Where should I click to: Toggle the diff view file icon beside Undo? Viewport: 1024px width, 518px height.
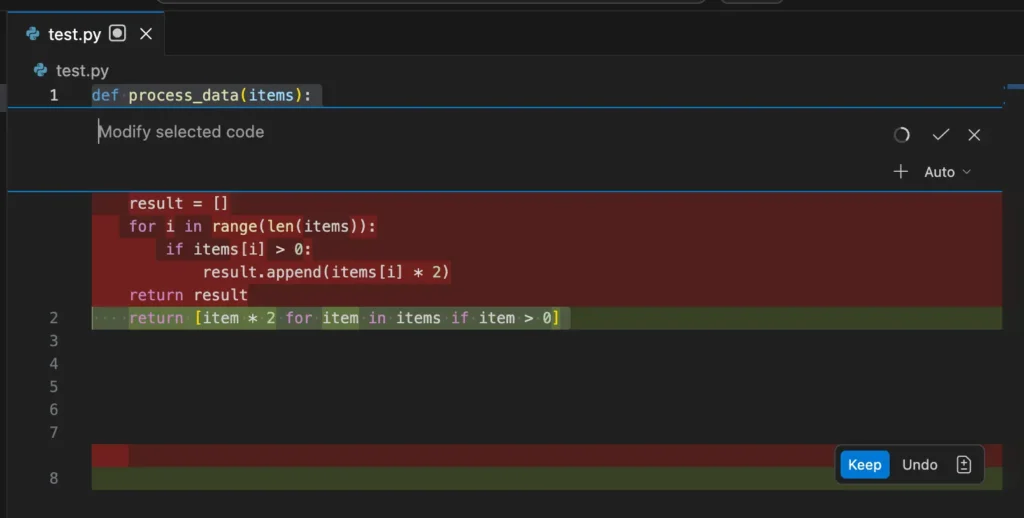tap(964, 465)
